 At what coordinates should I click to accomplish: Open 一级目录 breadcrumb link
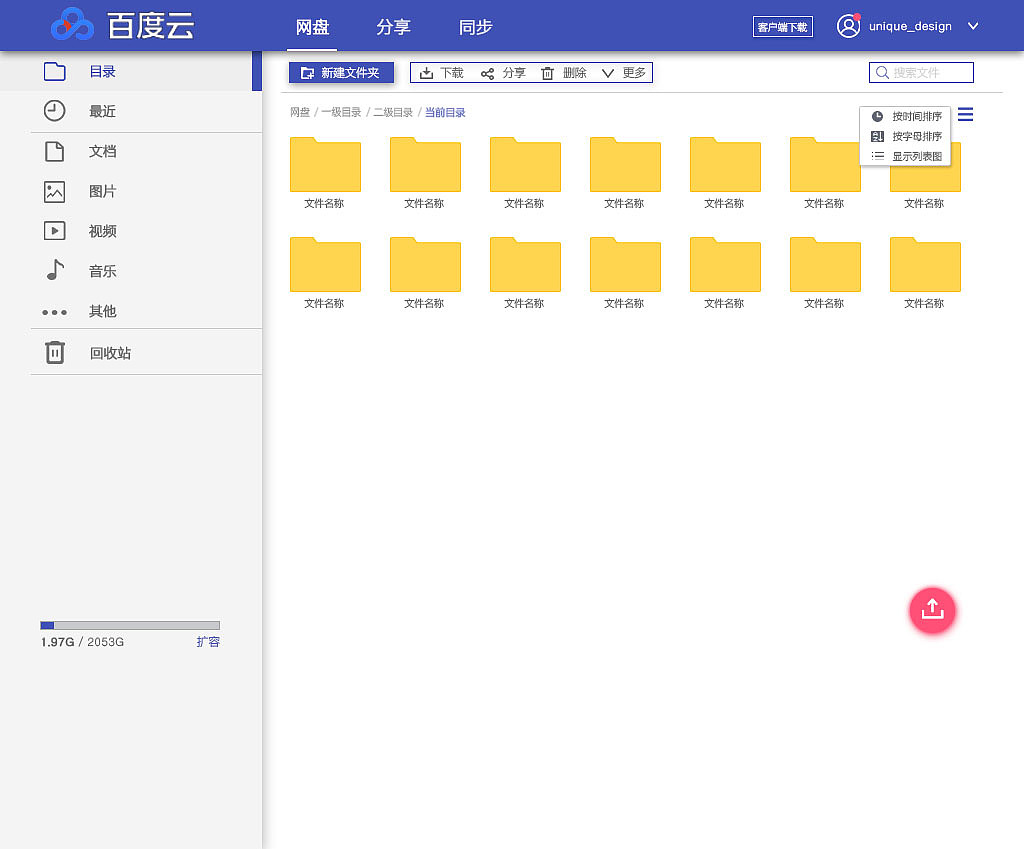(341, 112)
